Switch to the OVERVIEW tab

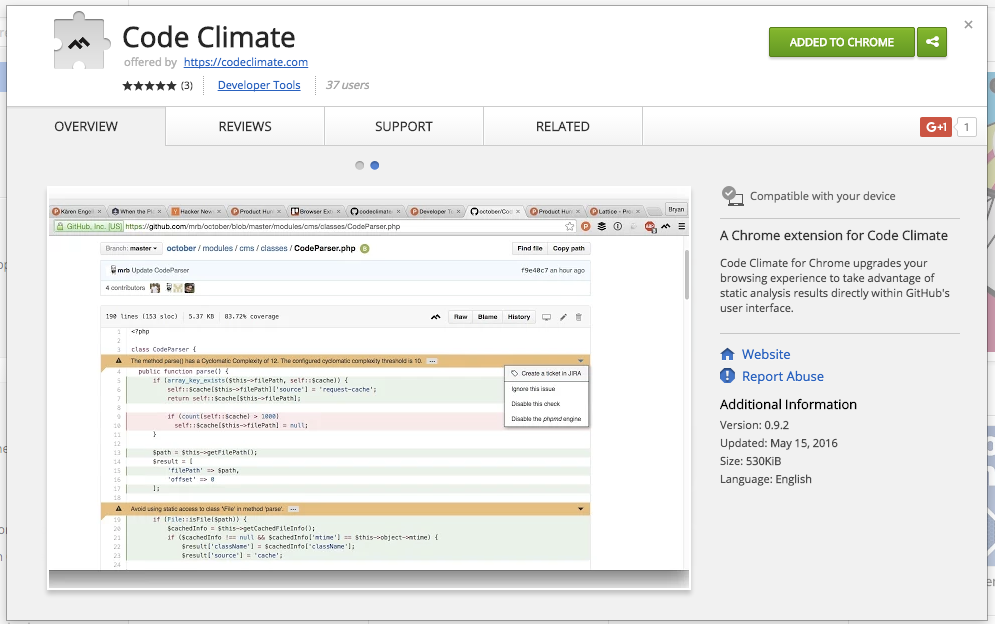point(86,126)
